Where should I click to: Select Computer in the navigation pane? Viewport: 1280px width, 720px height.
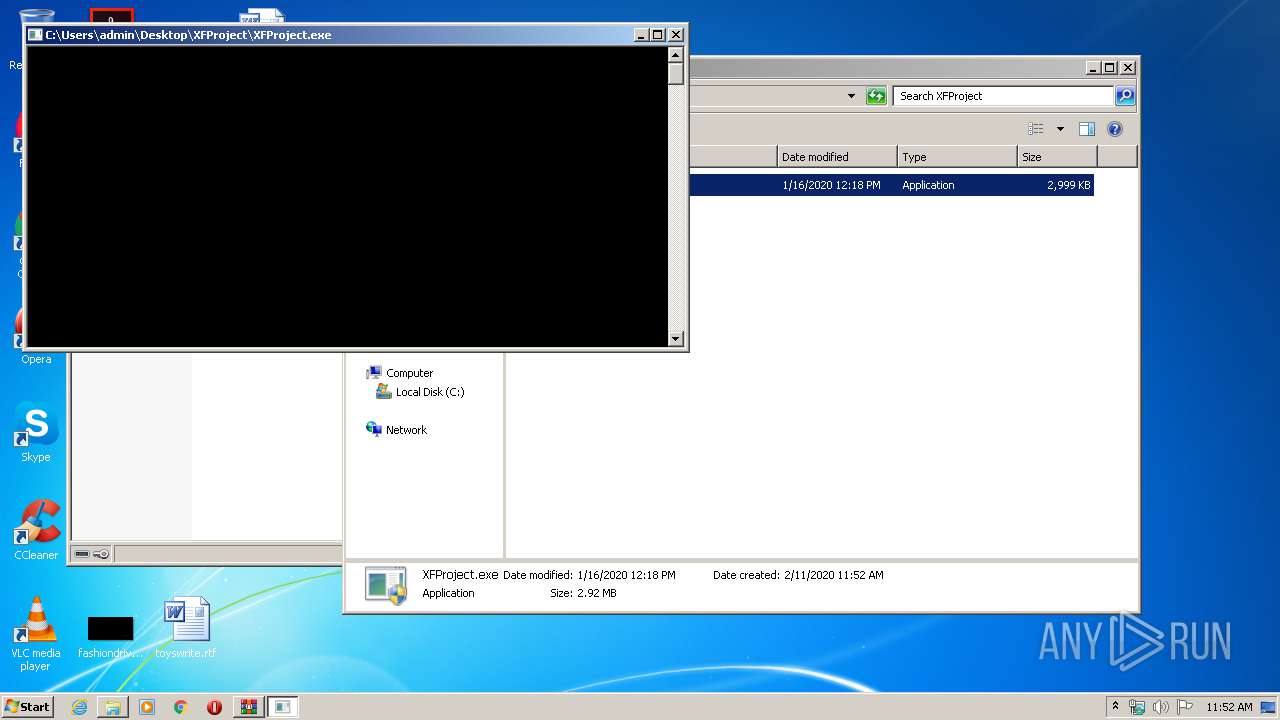click(x=400, y=373)
